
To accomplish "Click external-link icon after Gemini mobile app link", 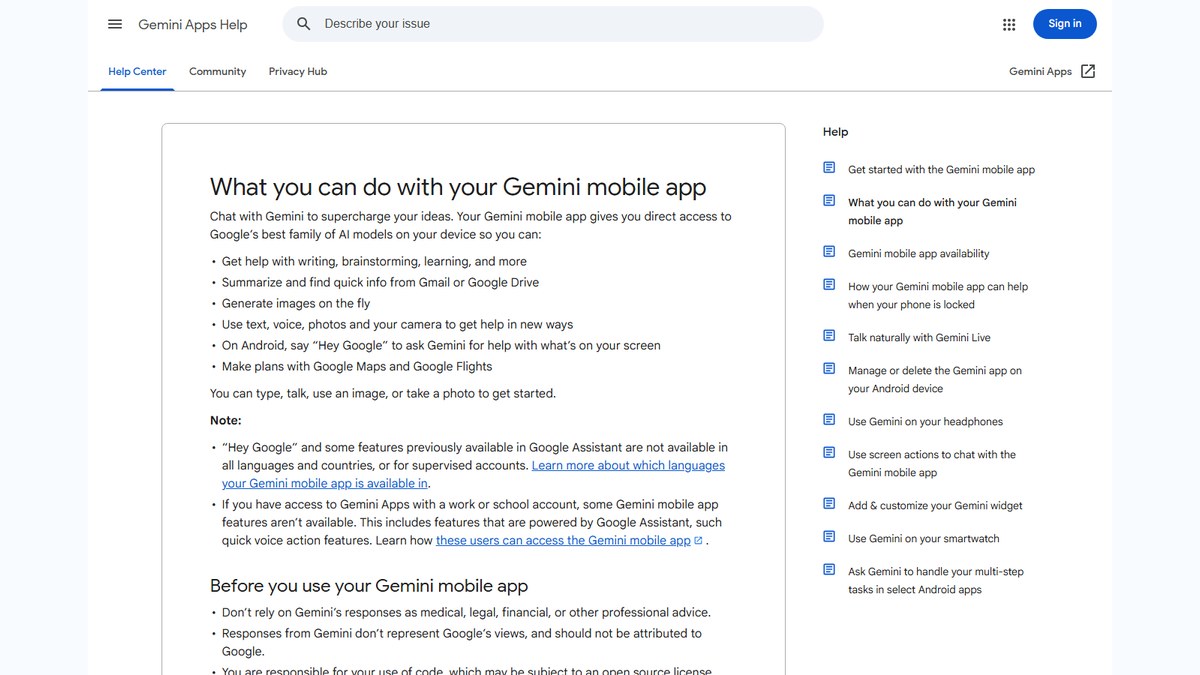I will click(x=698, y=541).
